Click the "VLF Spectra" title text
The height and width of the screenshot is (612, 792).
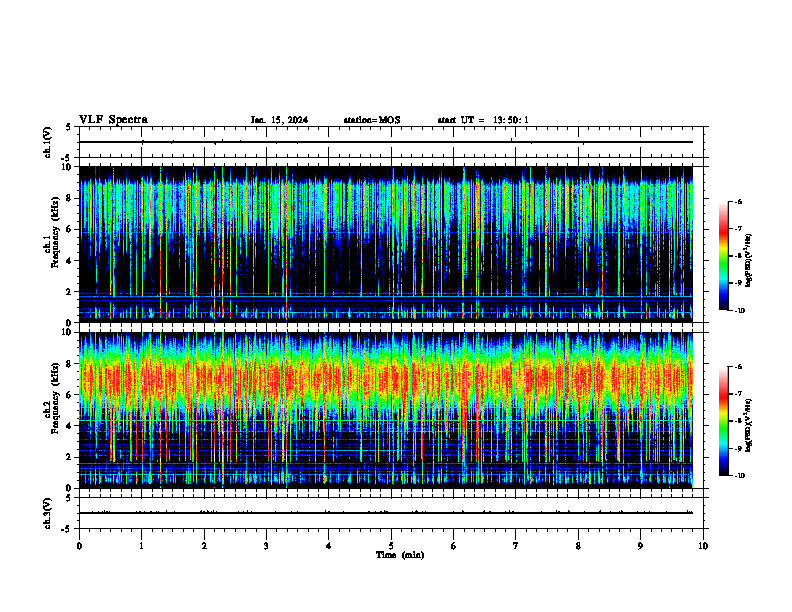click(113, 120)
